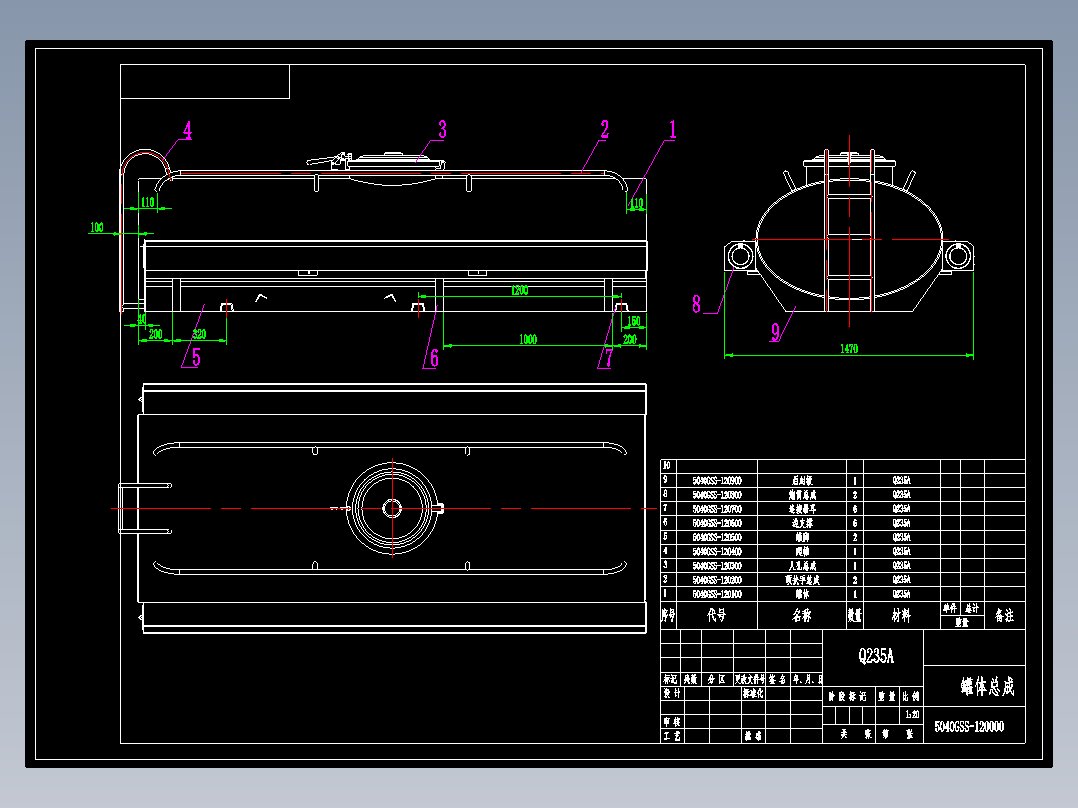
Task: Pick the 320 dimension text
Action: click(199, 334)
